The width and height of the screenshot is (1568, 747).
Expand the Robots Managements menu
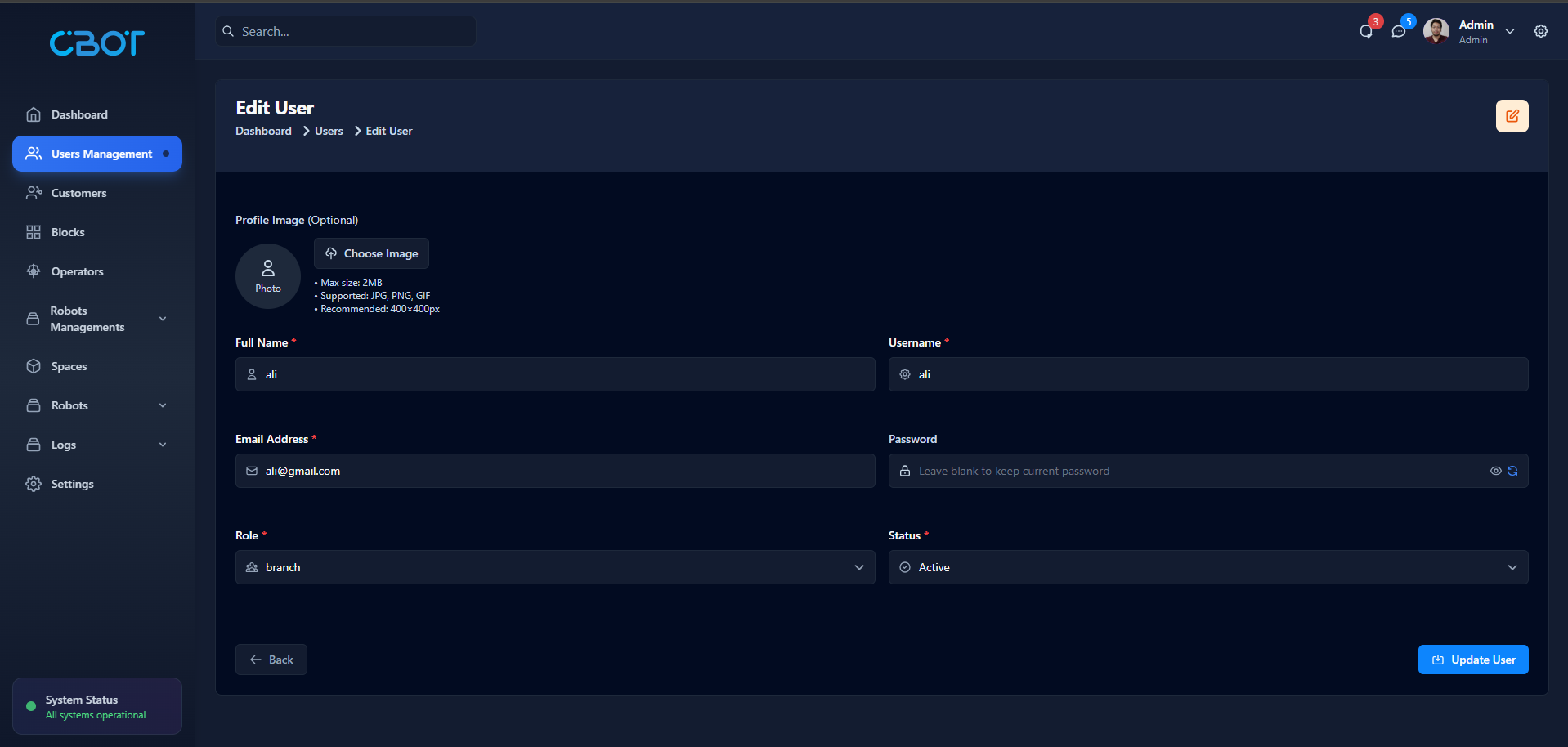coord(96,319)
